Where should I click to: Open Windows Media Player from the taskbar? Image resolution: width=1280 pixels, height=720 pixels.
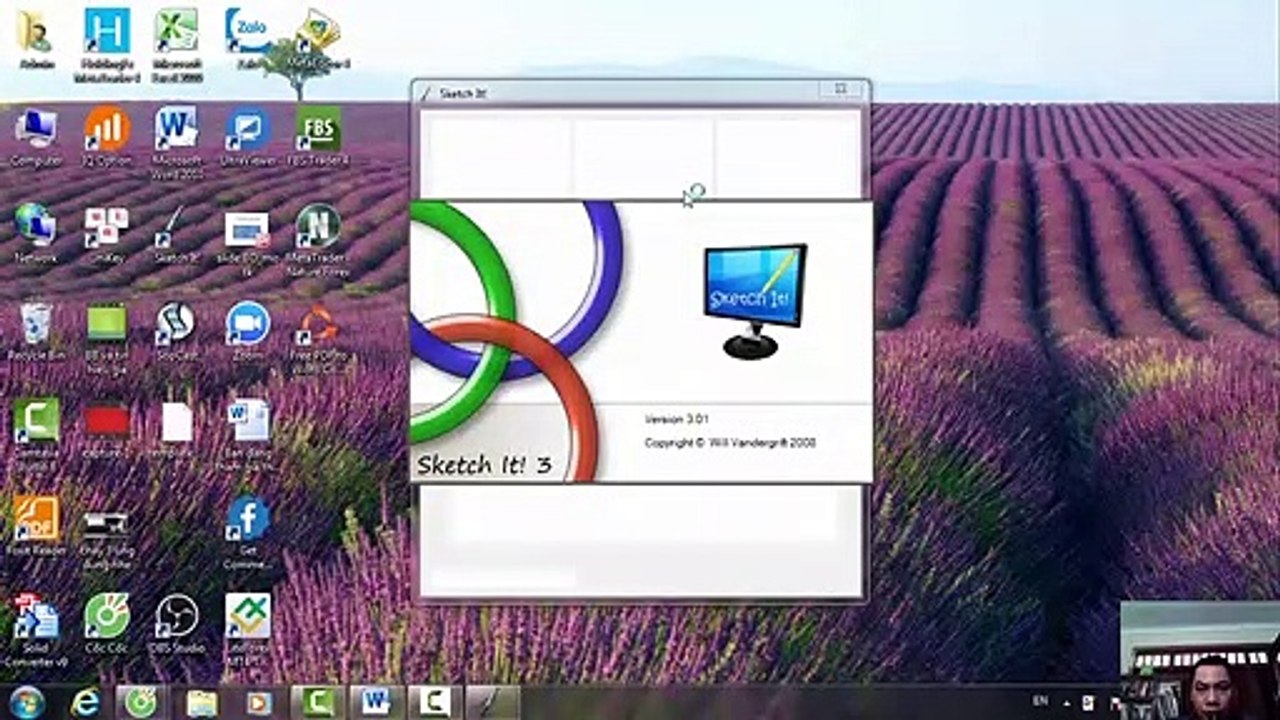click(259, 702)
